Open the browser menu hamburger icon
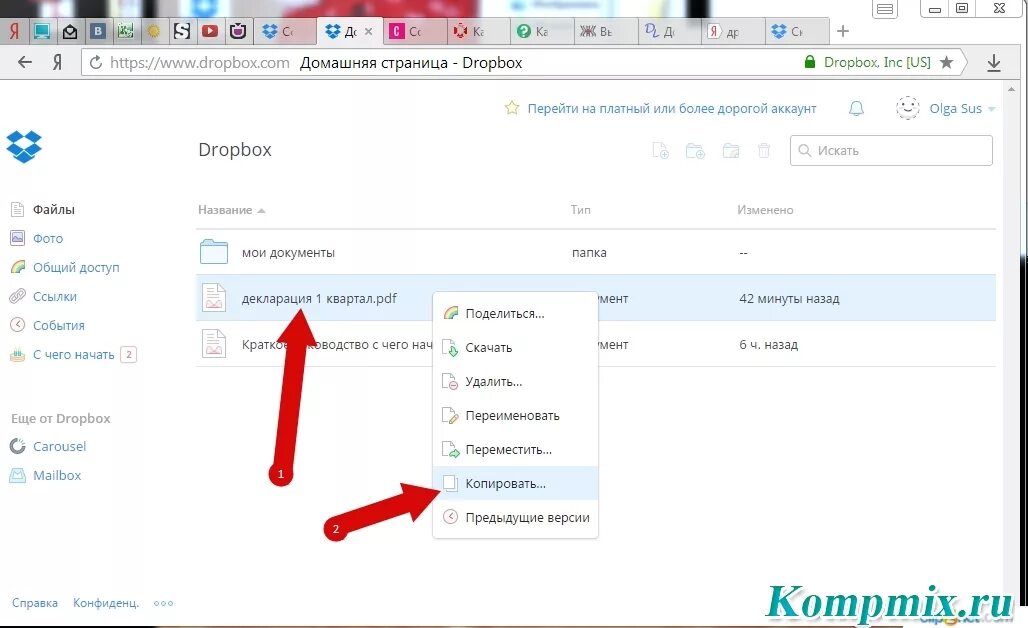Image resolution: width=1028 pixels, height=628 pixels. click(885, 9)
